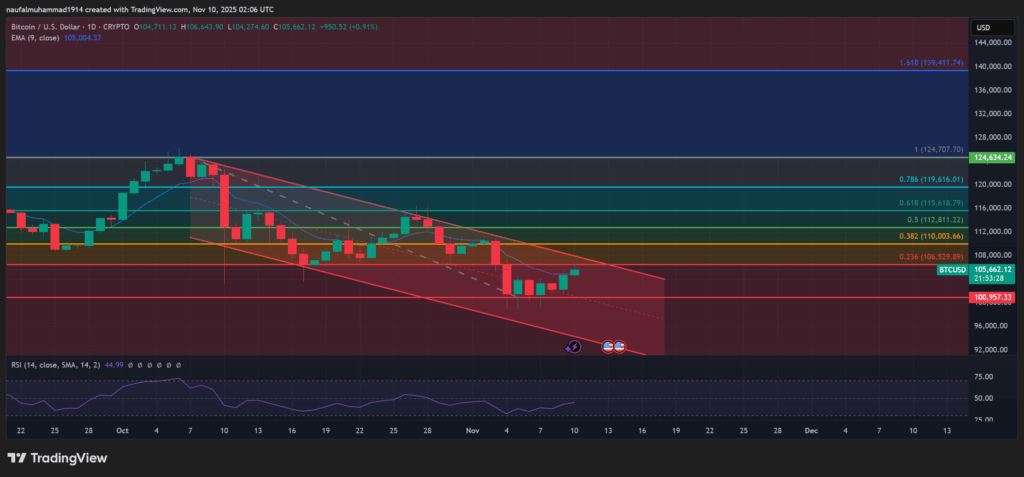Click the BTCUSD current price label
The image size is (1024, 477).
pos(992,270)
